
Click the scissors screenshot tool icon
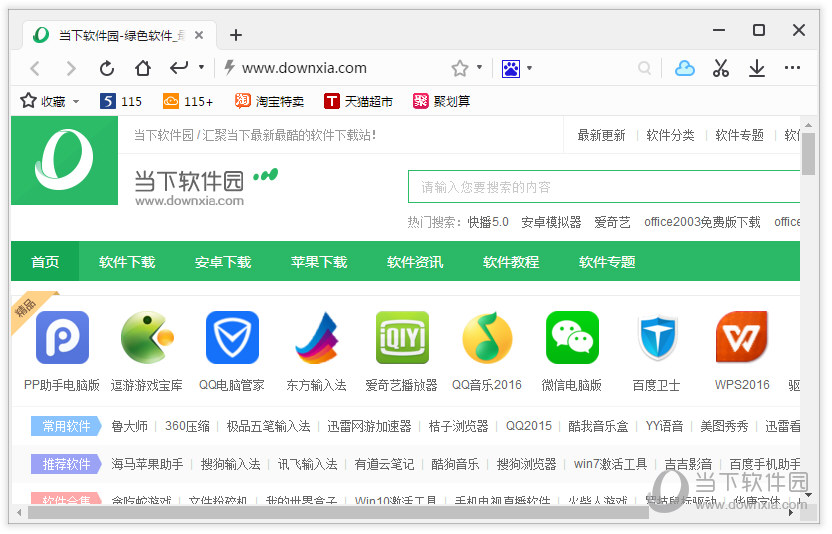(x=721, y=68)
